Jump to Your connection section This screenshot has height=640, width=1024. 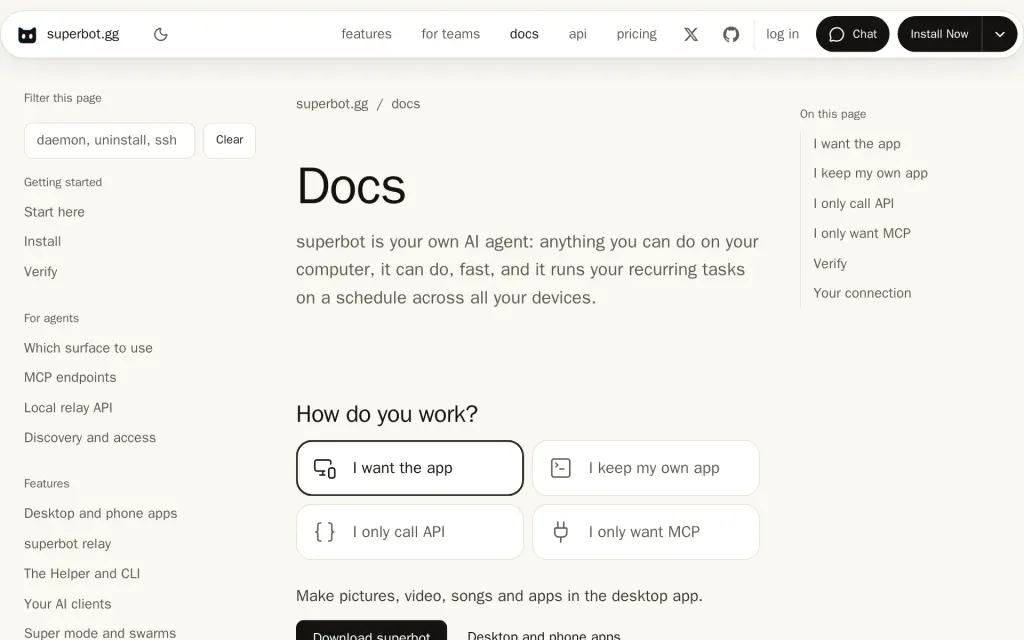coord(862,293)
